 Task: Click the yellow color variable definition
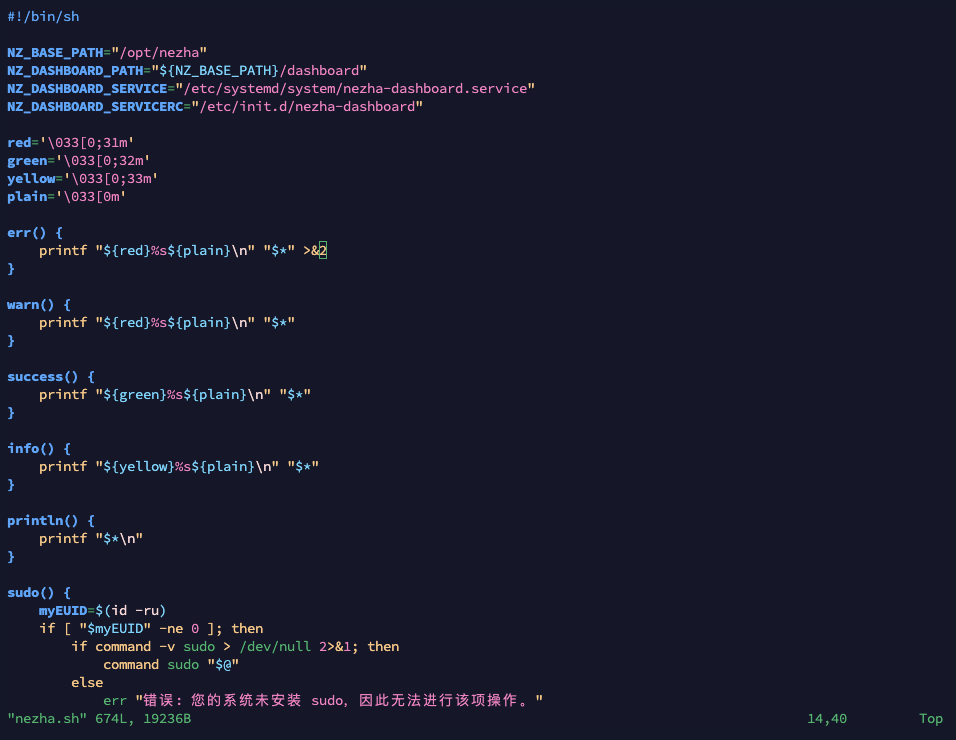coord(30,179)
